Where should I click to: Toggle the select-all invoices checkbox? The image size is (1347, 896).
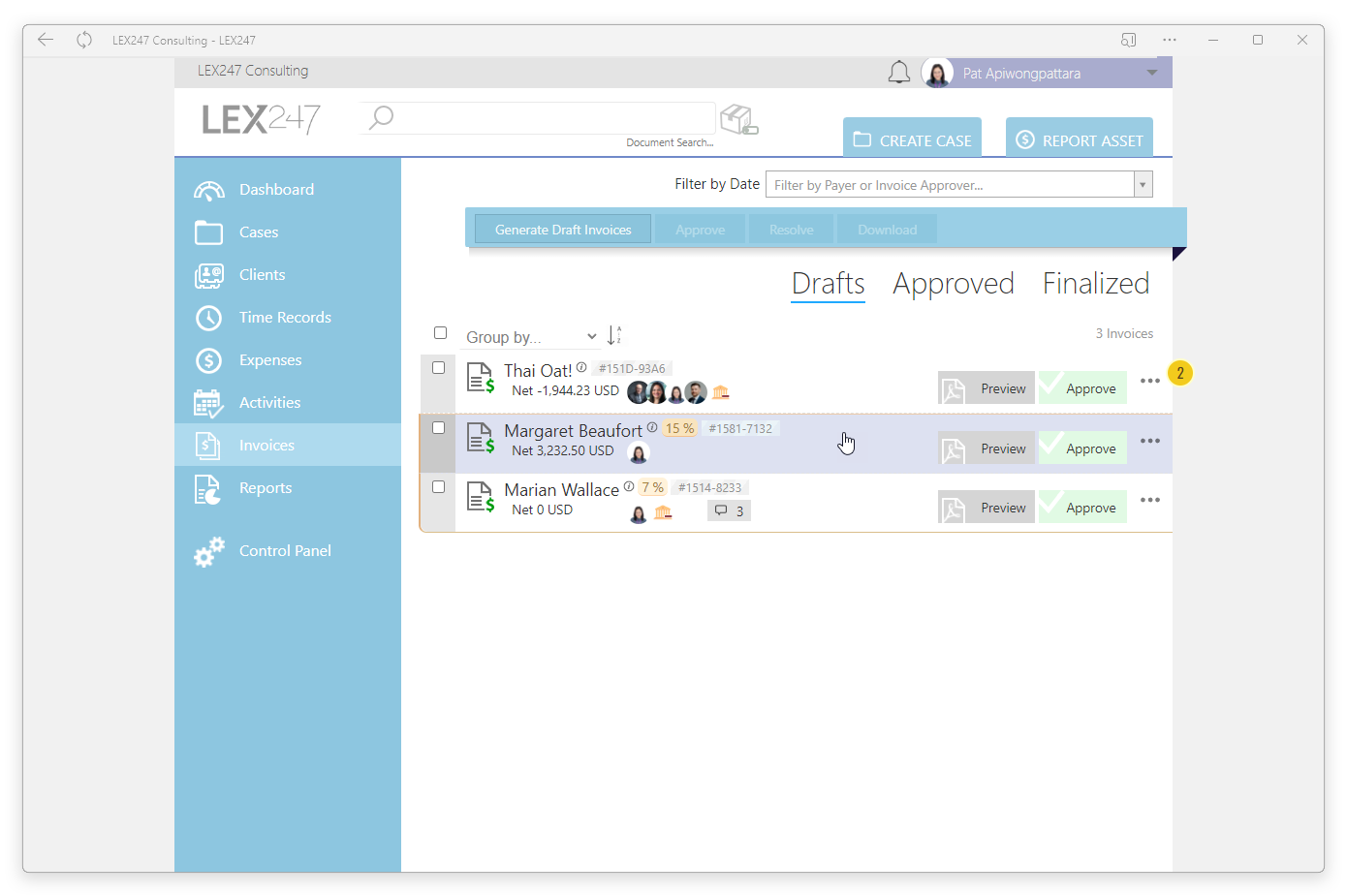pos(440,333)
